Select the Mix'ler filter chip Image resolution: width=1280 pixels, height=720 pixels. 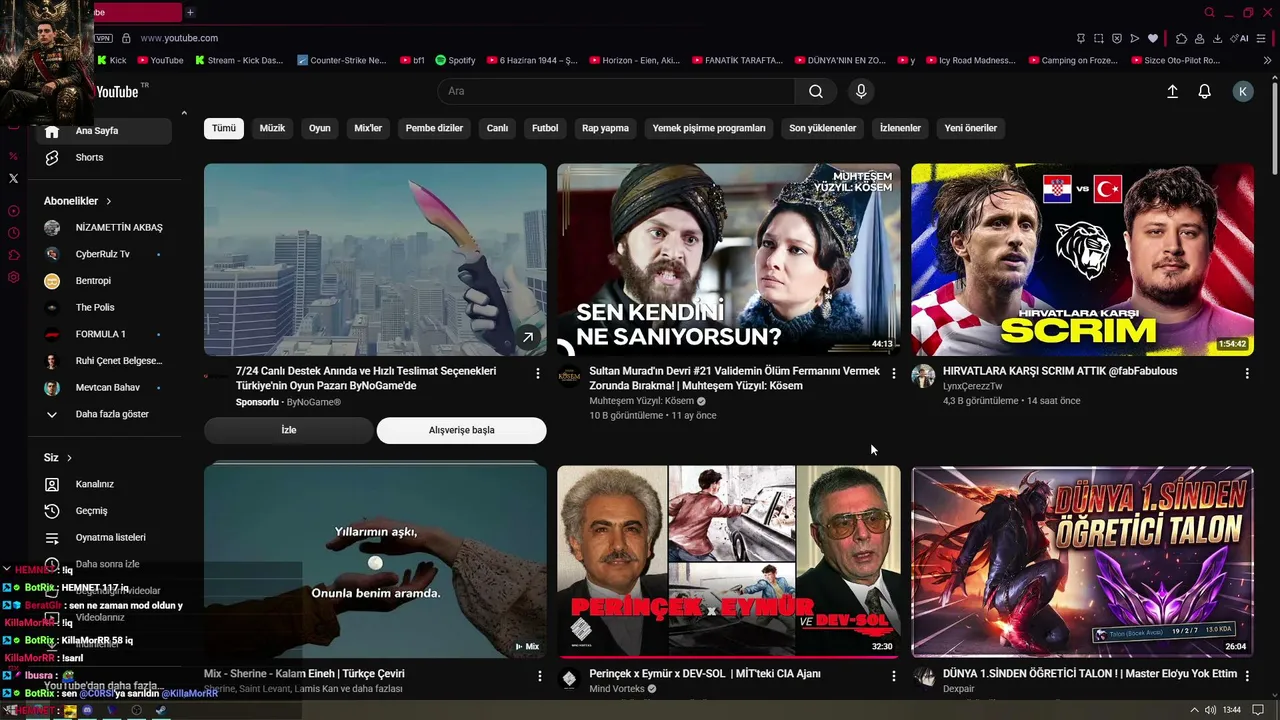pos(368,128)
